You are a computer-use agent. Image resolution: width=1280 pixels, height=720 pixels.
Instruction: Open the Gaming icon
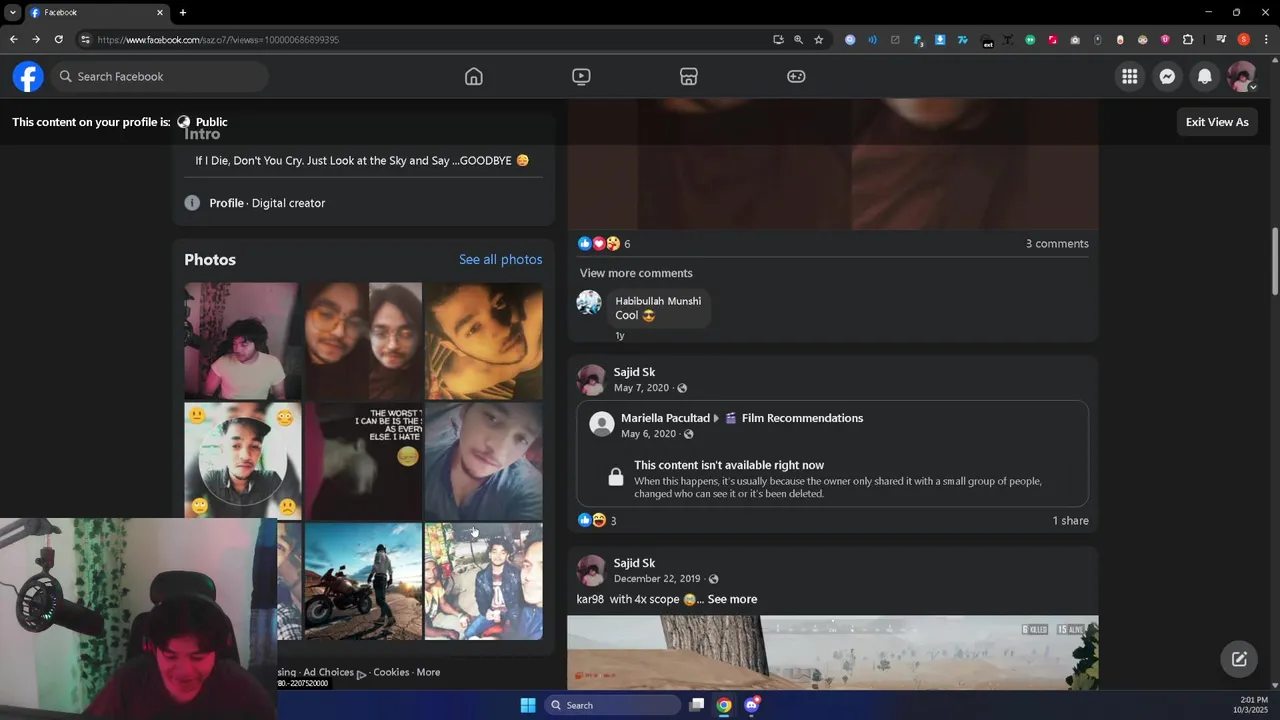[x=796, y=77]
